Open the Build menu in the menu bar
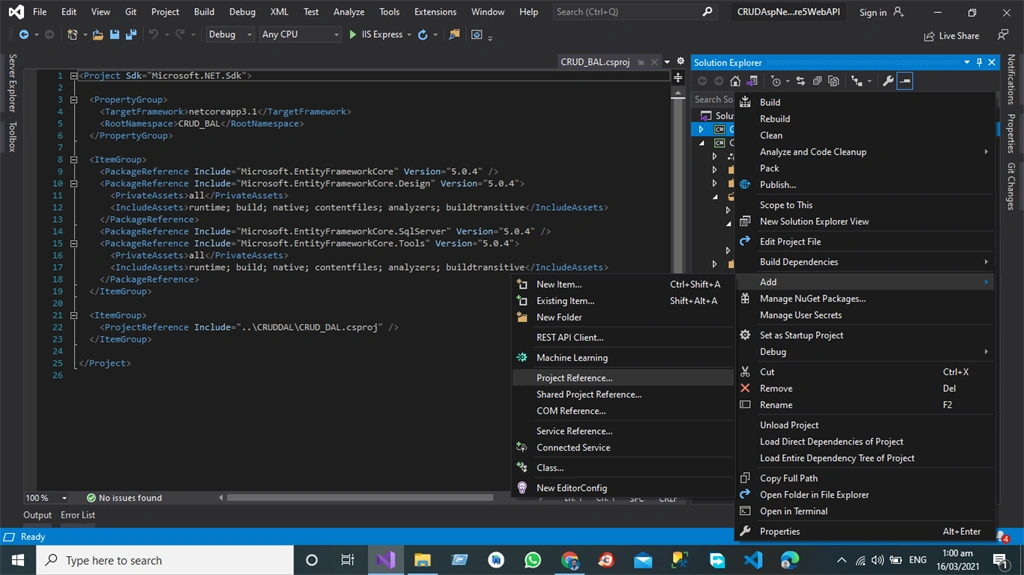Viewport: 1024px width, 575px height. 204,12
